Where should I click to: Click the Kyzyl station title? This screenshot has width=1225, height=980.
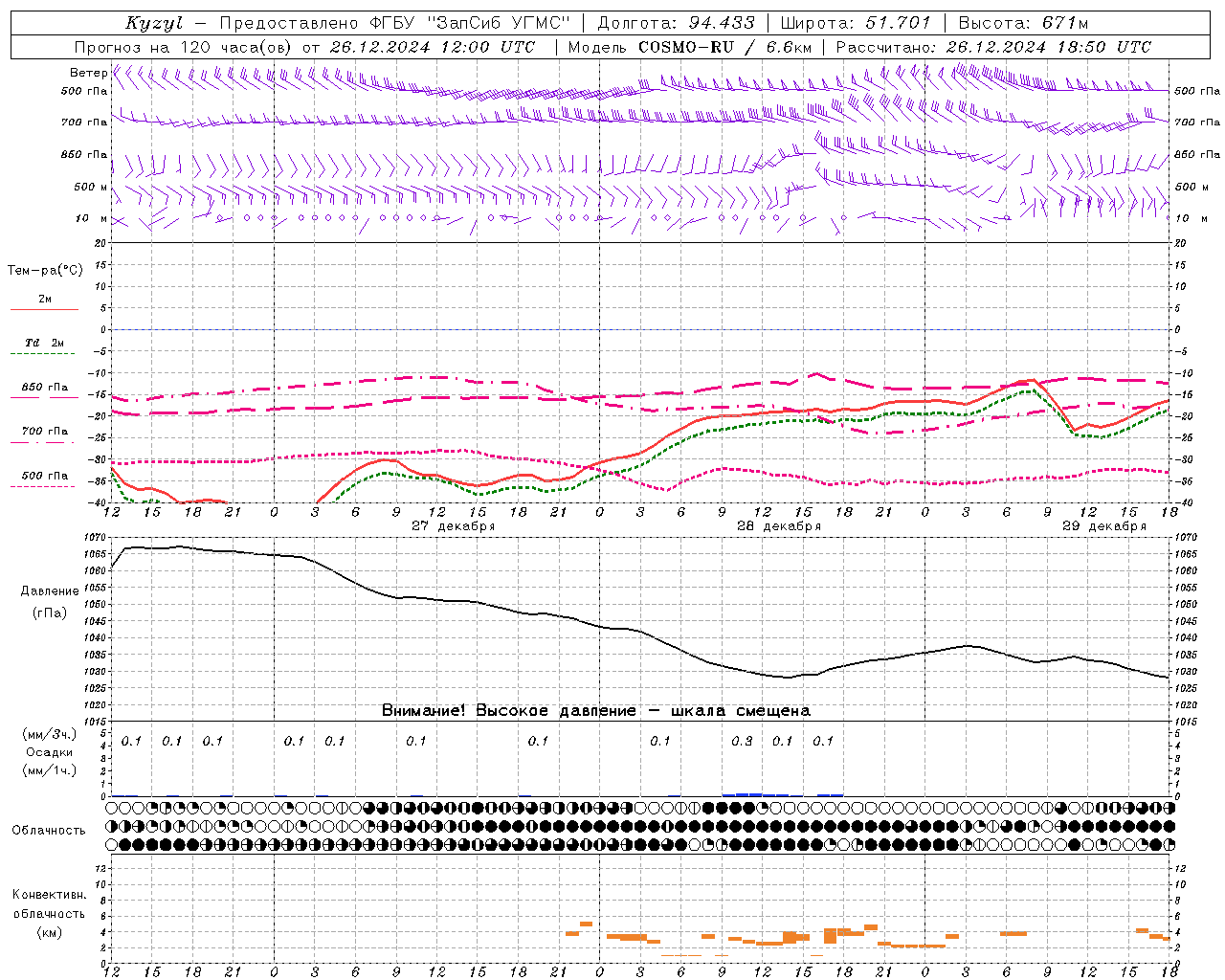point(153,23)
